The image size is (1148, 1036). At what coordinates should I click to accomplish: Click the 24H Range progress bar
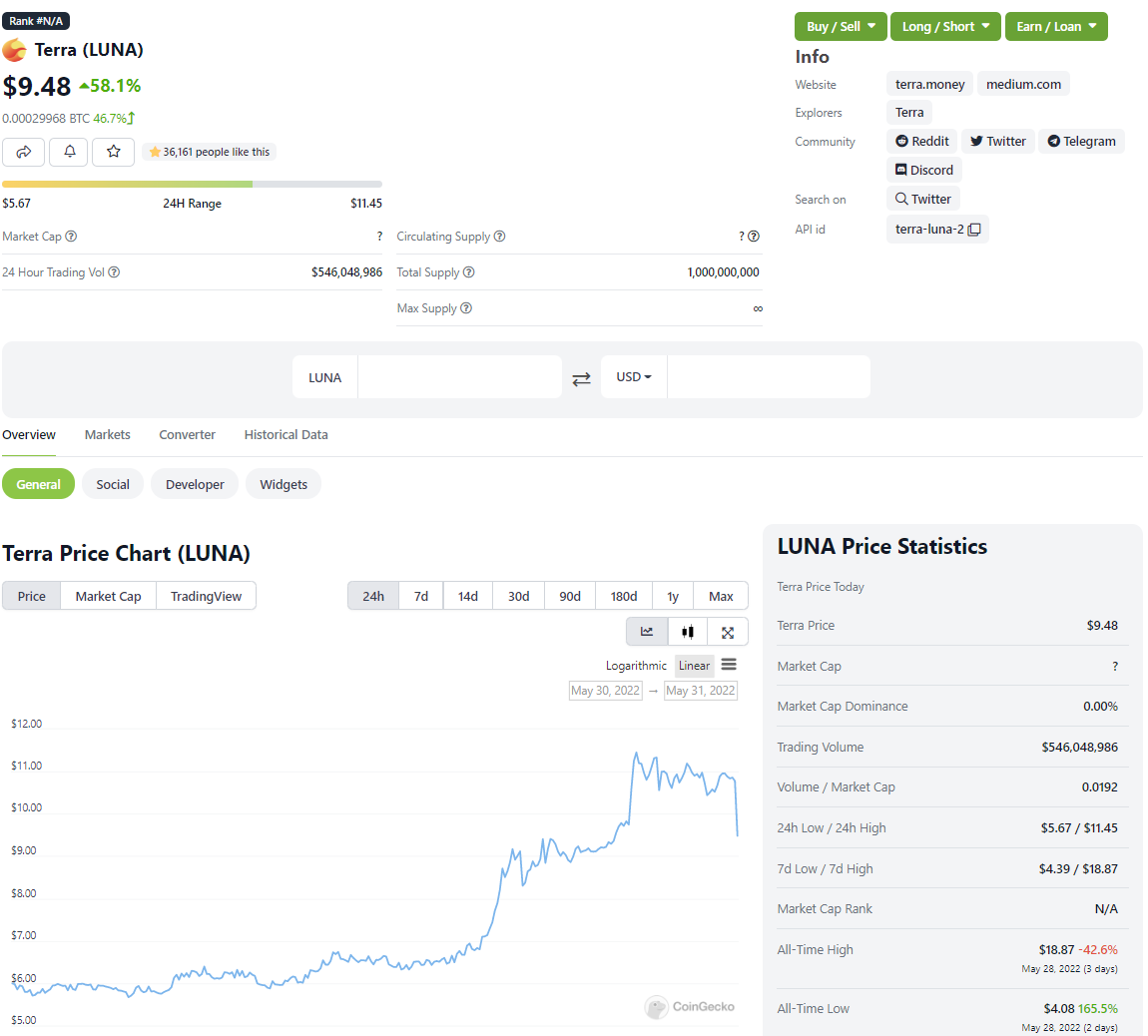pyautogui.click(x=192, y=185)
